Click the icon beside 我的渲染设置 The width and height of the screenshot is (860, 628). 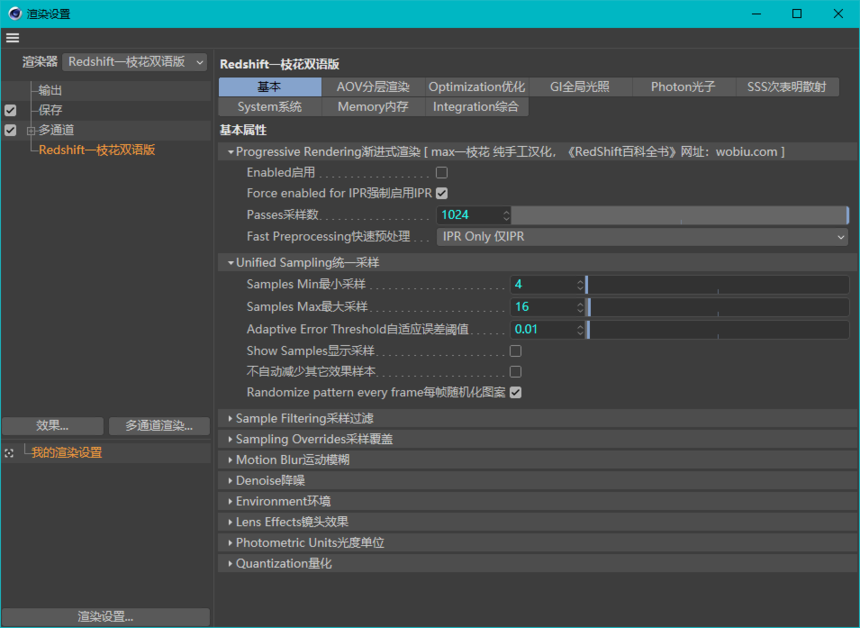(x=9, y=453)
